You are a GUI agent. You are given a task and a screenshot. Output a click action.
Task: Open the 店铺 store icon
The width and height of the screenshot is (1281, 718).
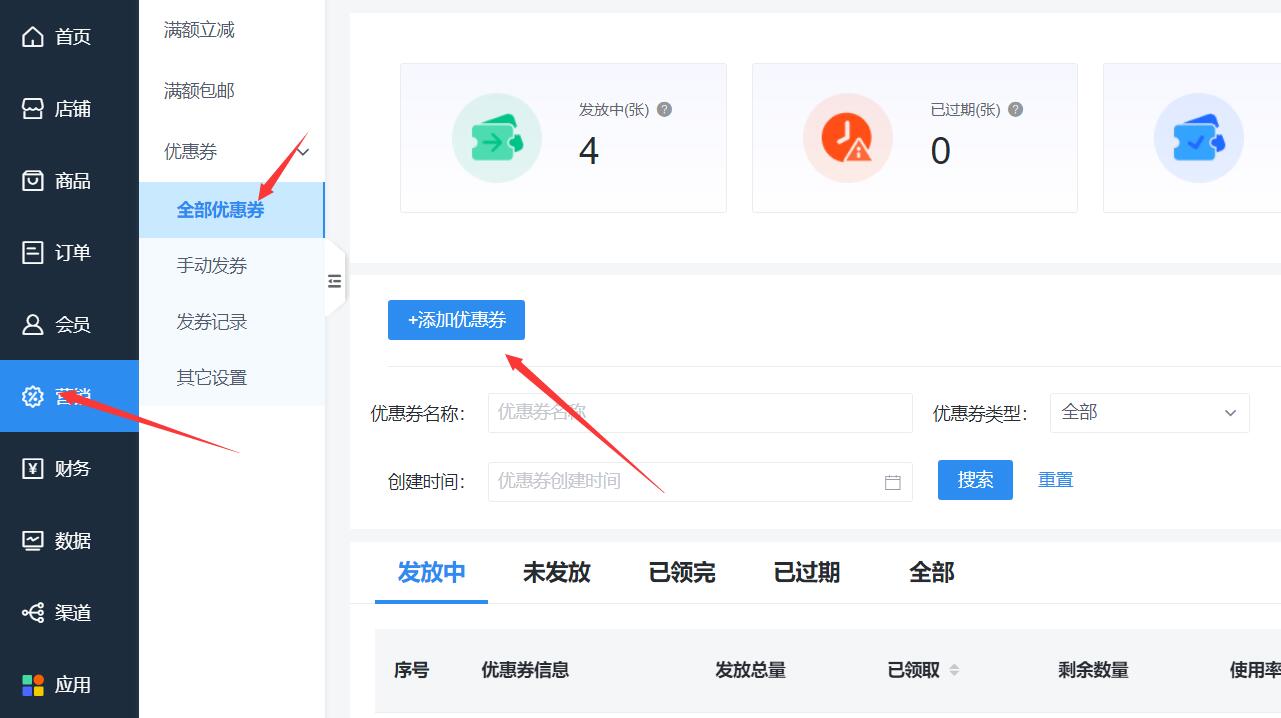[x=33, y=109]
